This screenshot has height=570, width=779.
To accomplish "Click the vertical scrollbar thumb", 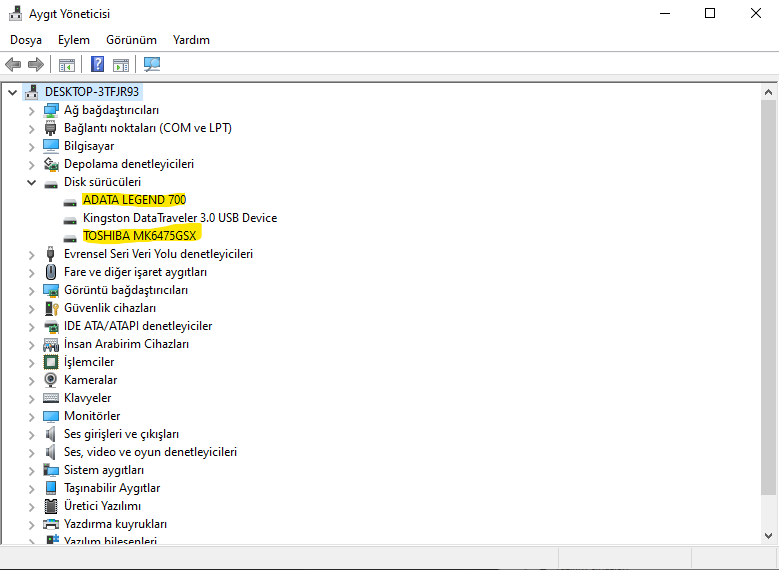I will click(x=768, y=297).
